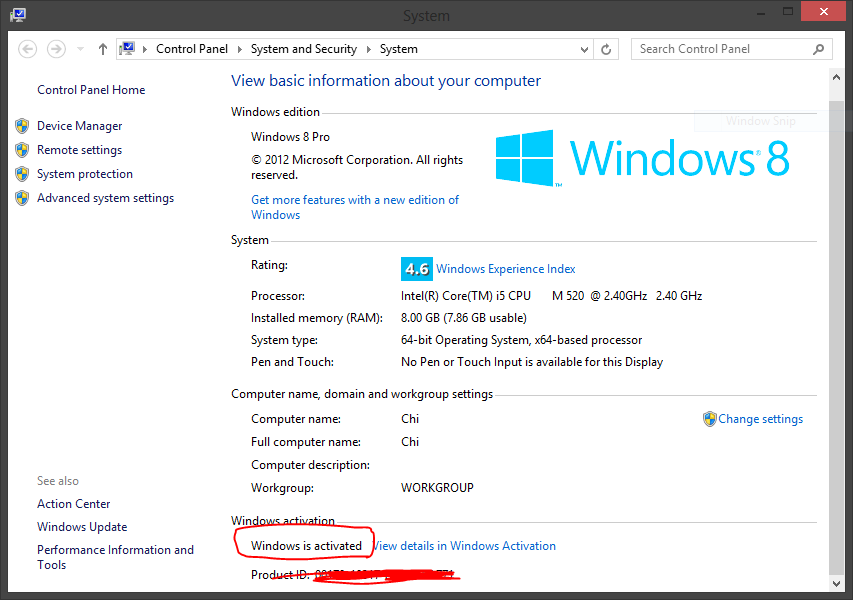Select System breadcrumb item
853x600 pixels.
click(399, 49)
